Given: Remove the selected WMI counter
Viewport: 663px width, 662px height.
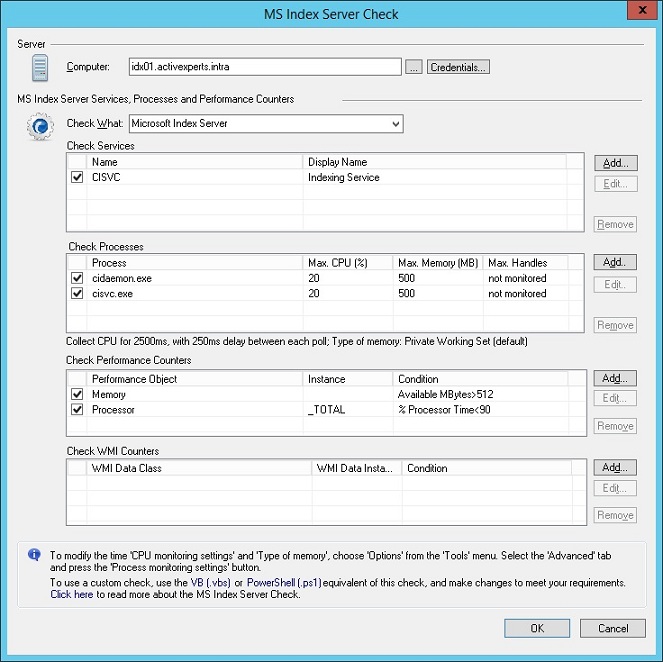Looking at the screenshot, I should pos(615,515).
